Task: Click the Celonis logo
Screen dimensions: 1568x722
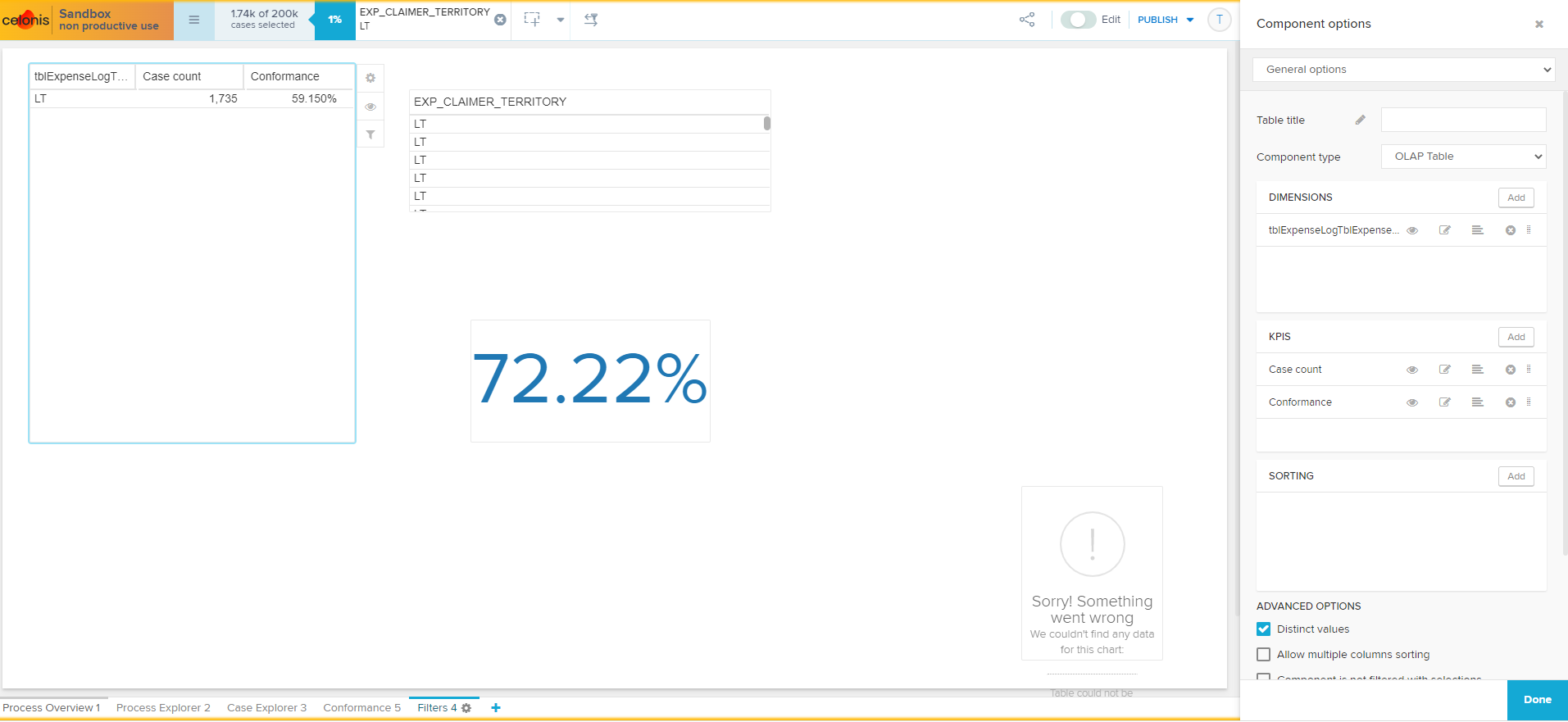Action: [x=26, y=20]
